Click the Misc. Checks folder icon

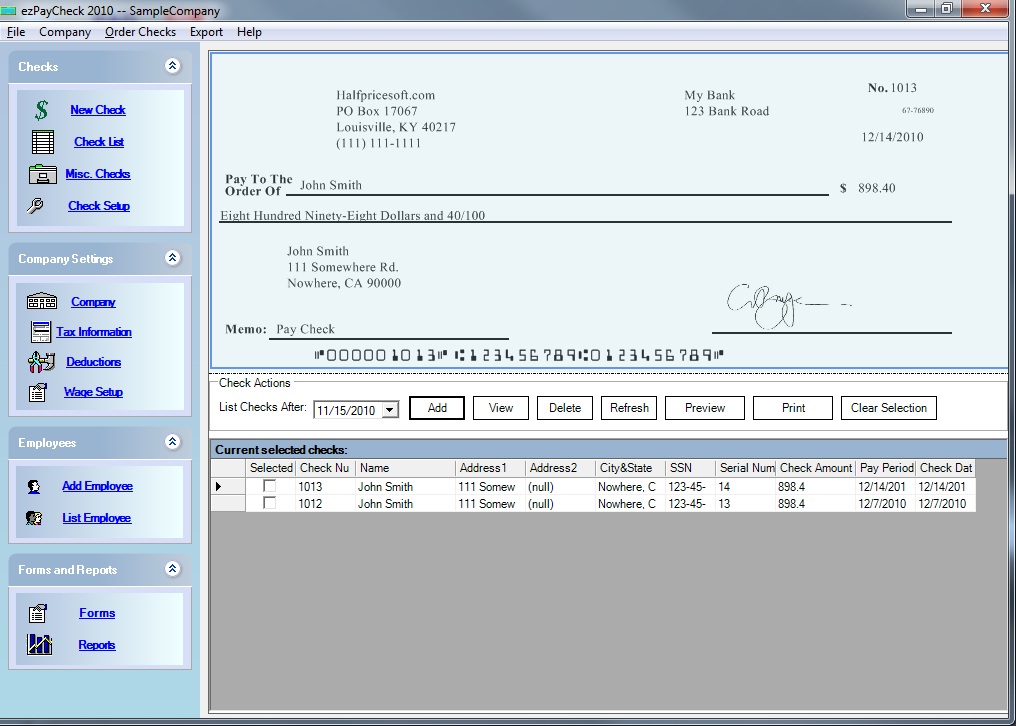(43, 174)
